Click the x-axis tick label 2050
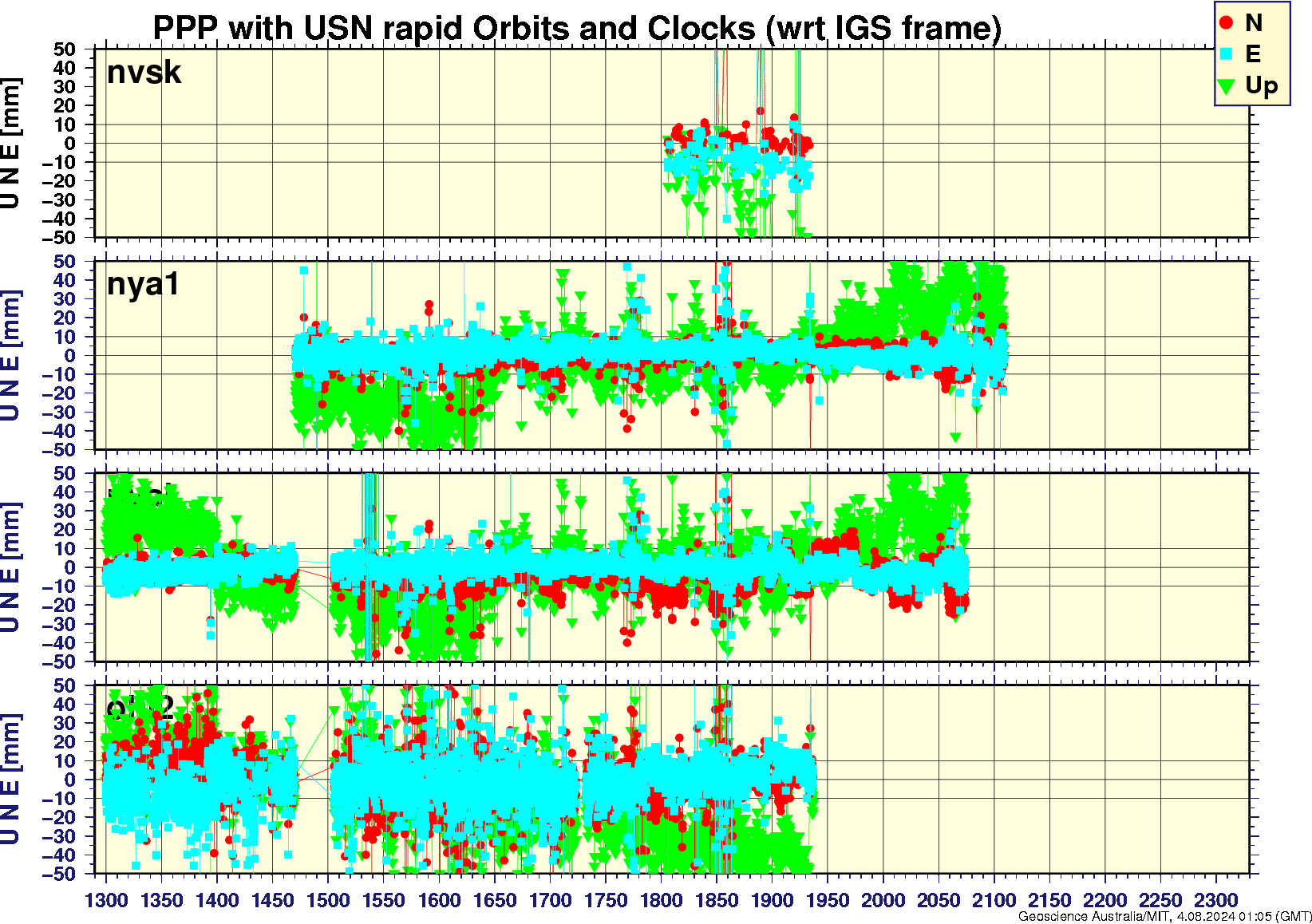This screenshot has width=1312, height=924. point(939,900)
